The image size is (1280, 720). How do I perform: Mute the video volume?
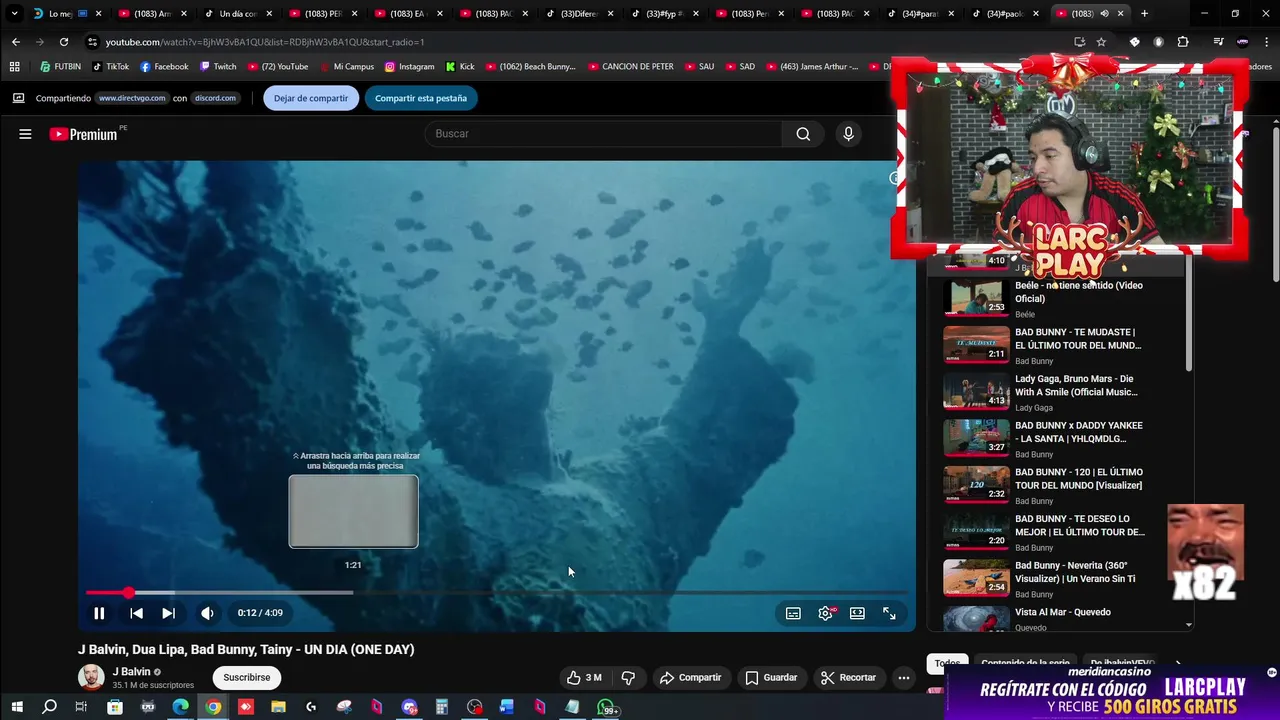tap(207, 613)
